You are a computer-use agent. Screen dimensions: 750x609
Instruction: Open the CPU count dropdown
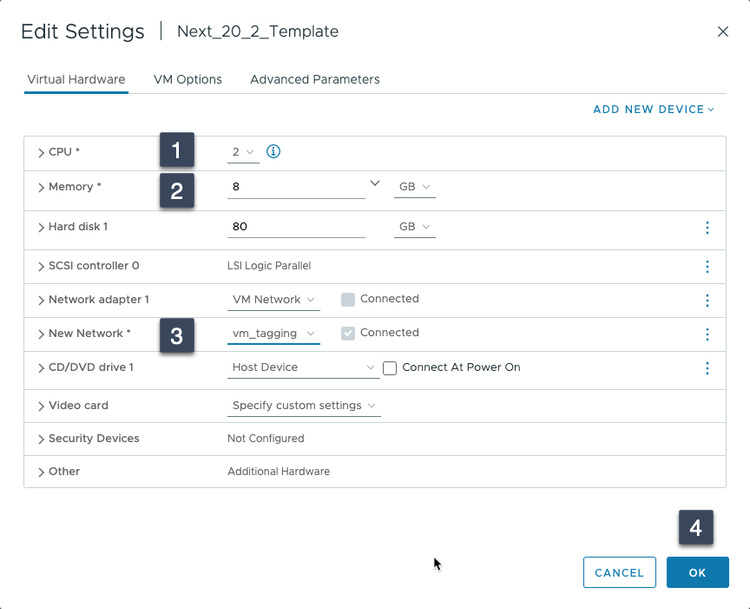(243, 152)
